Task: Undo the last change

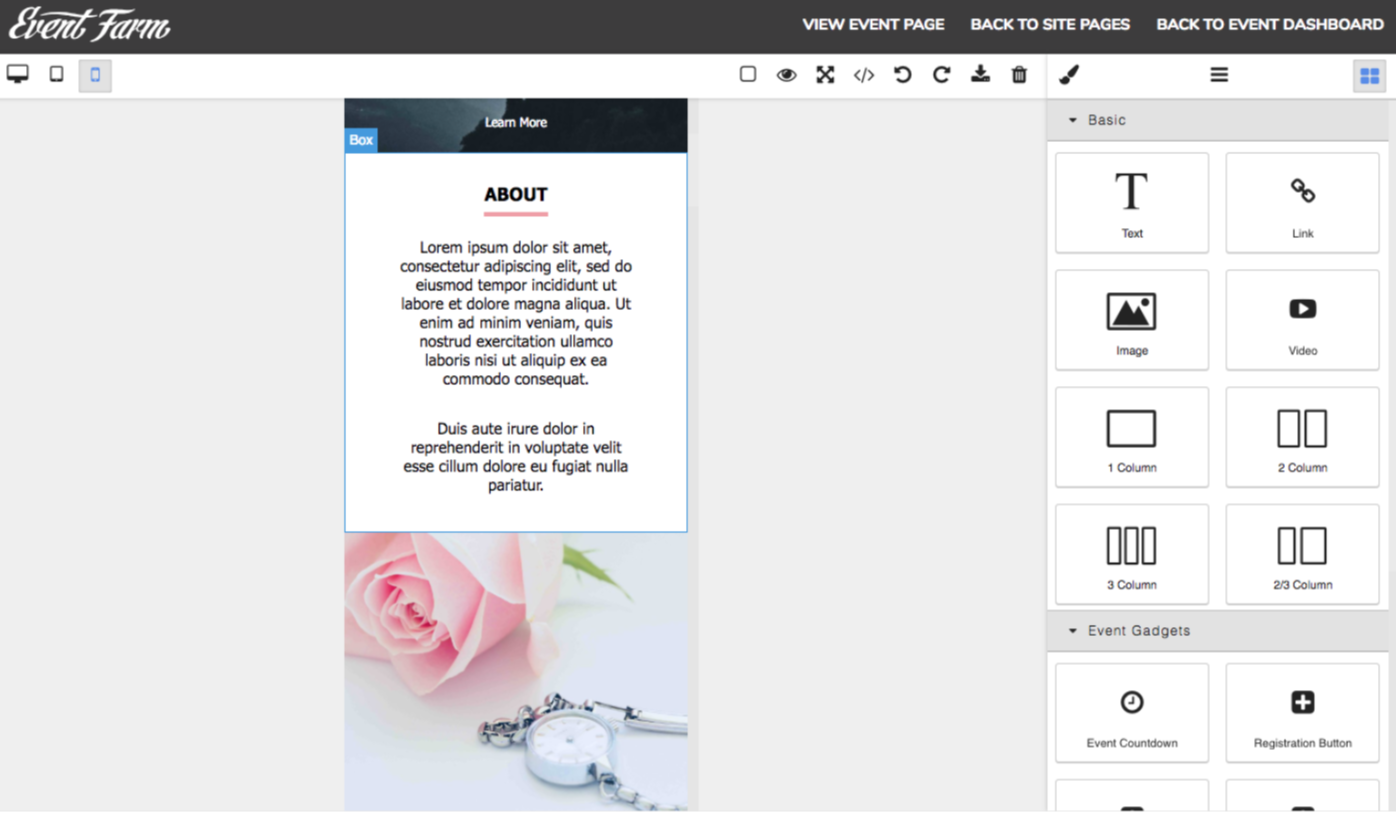Action: click(903, 75)
